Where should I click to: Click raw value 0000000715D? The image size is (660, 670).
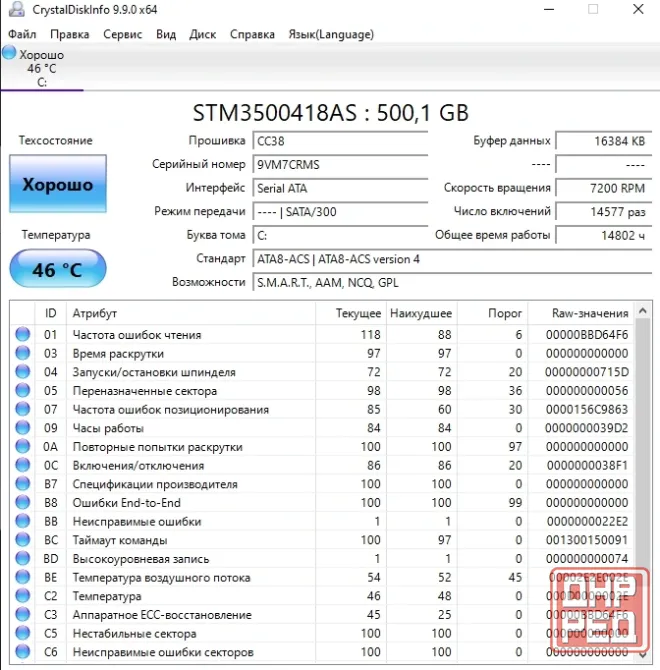coord(587,372)
